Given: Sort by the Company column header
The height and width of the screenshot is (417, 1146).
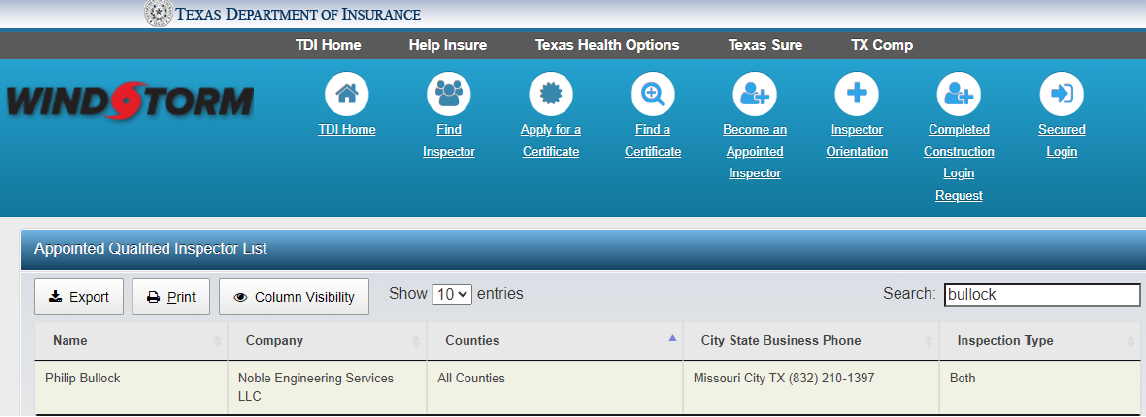Looking at the screenshot, I should point(327,341).
